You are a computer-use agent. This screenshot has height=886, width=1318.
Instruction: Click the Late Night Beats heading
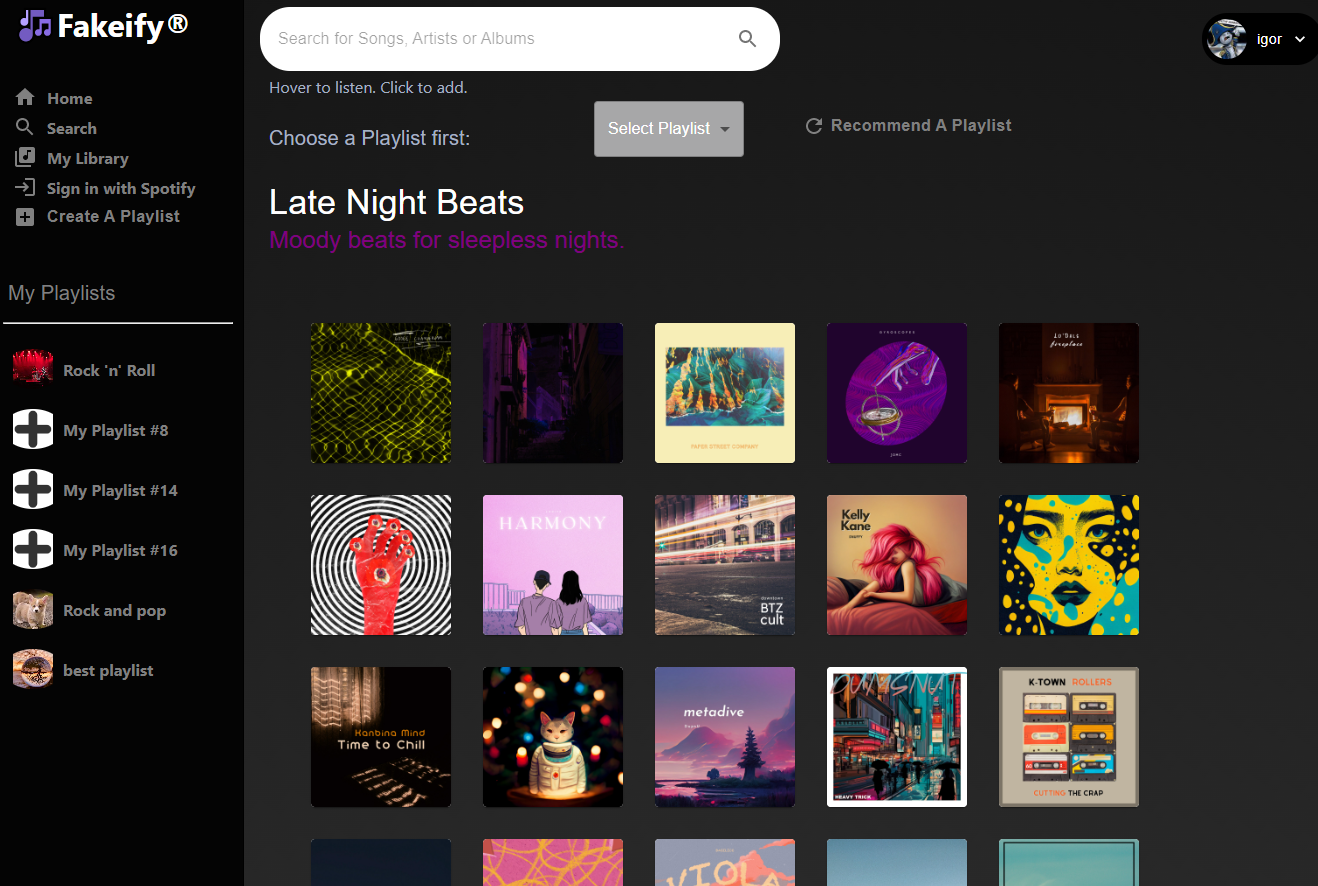(x=396, y=203)
